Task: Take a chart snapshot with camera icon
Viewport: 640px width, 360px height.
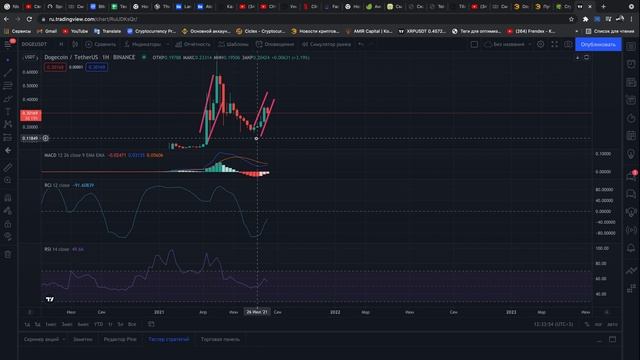Action: pos(568,44)
